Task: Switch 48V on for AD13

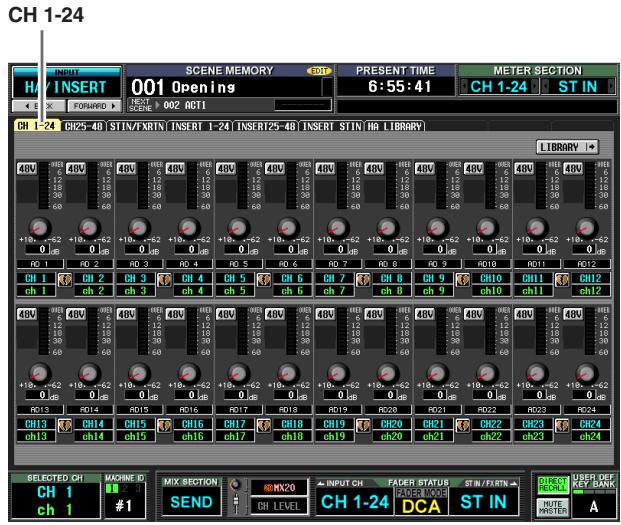Action: coord(27,314)
